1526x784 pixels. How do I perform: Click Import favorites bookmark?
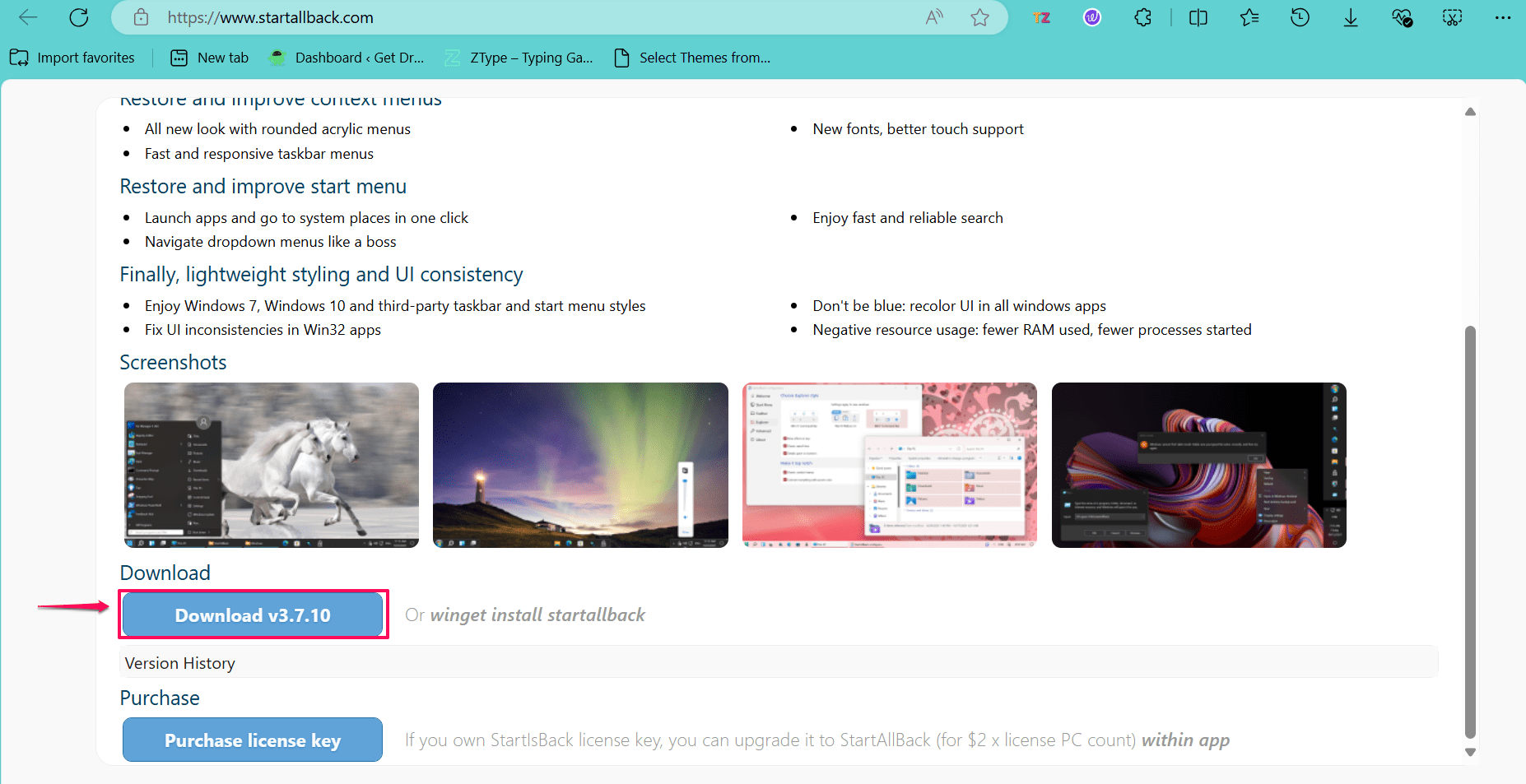[72, 58]
